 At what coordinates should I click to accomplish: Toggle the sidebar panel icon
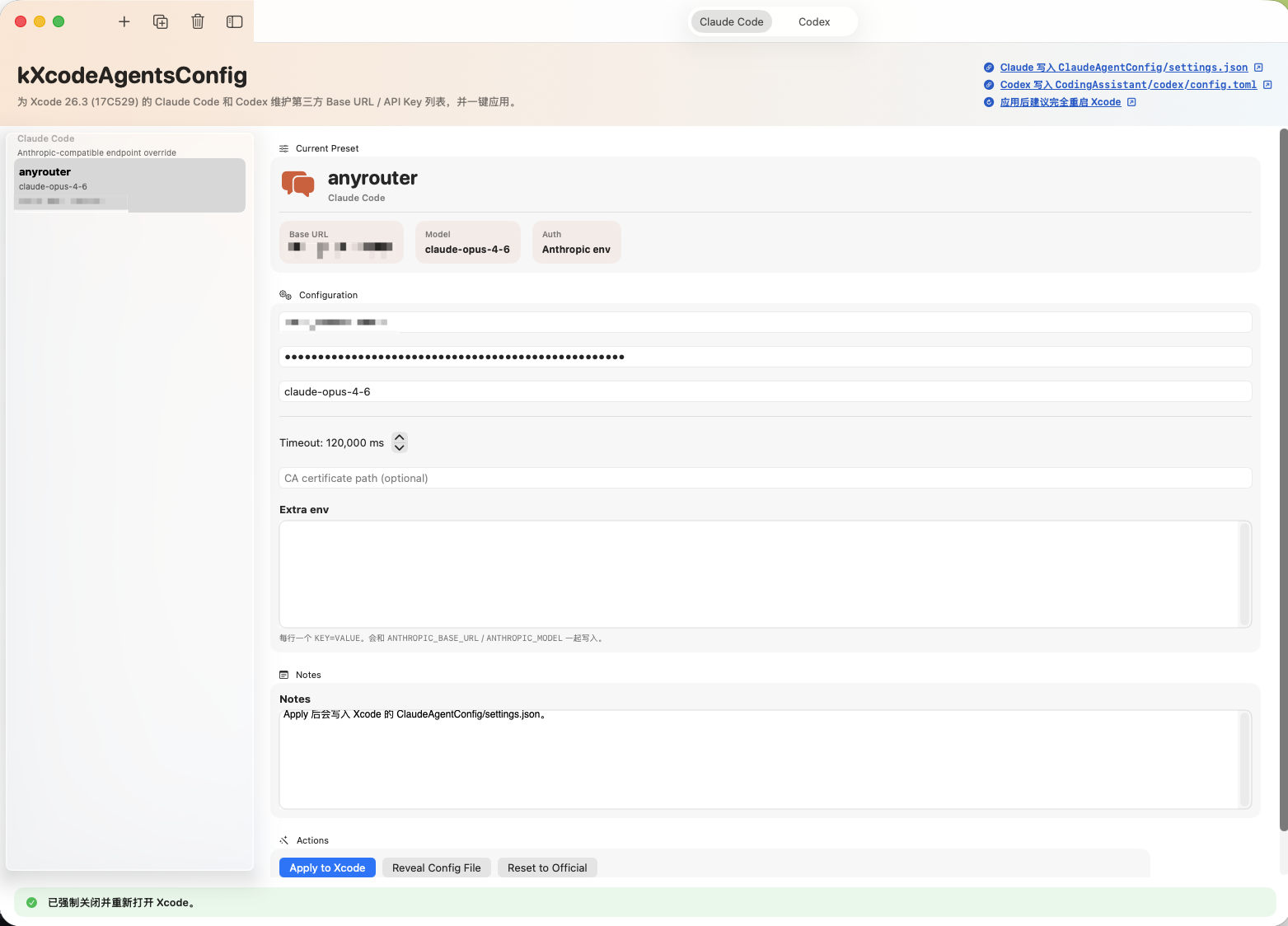[235, 21]
